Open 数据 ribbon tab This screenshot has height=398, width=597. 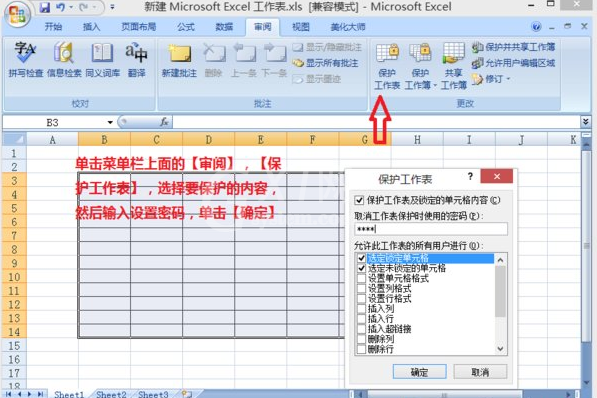[224, 27]
